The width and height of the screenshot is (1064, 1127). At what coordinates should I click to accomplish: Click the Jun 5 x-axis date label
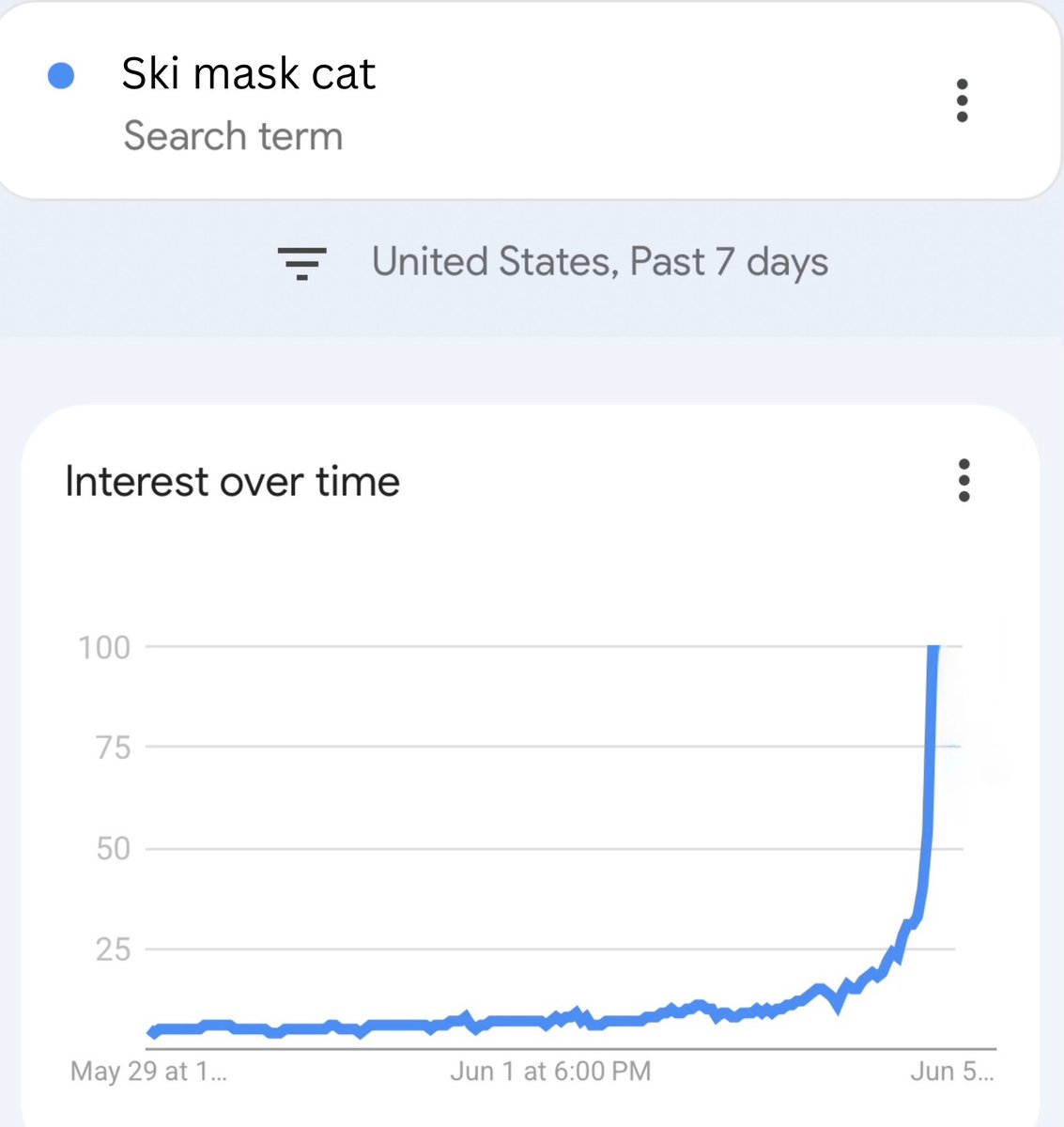951,1072
